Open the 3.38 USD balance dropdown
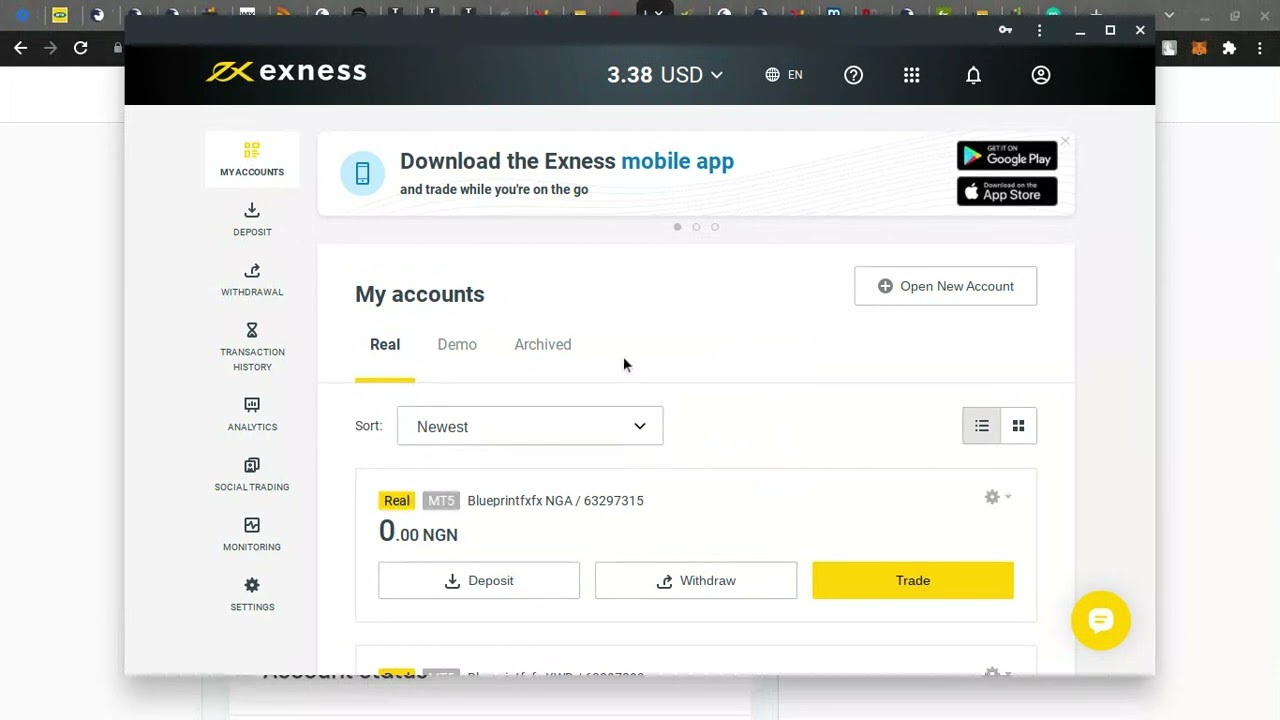The image size is (1280, 720). coord(665,75)
